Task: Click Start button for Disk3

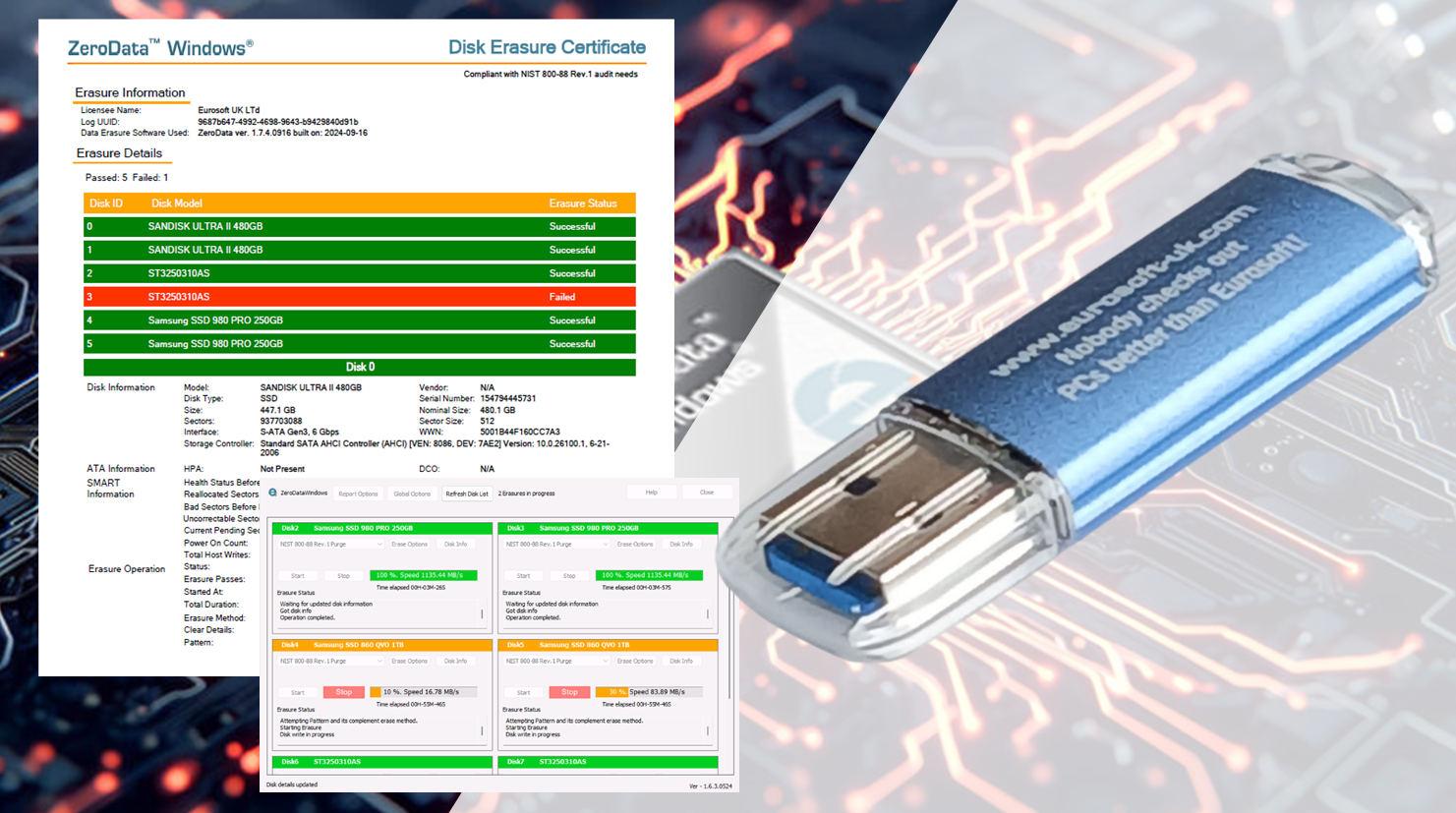Action: tap(523, 575)
